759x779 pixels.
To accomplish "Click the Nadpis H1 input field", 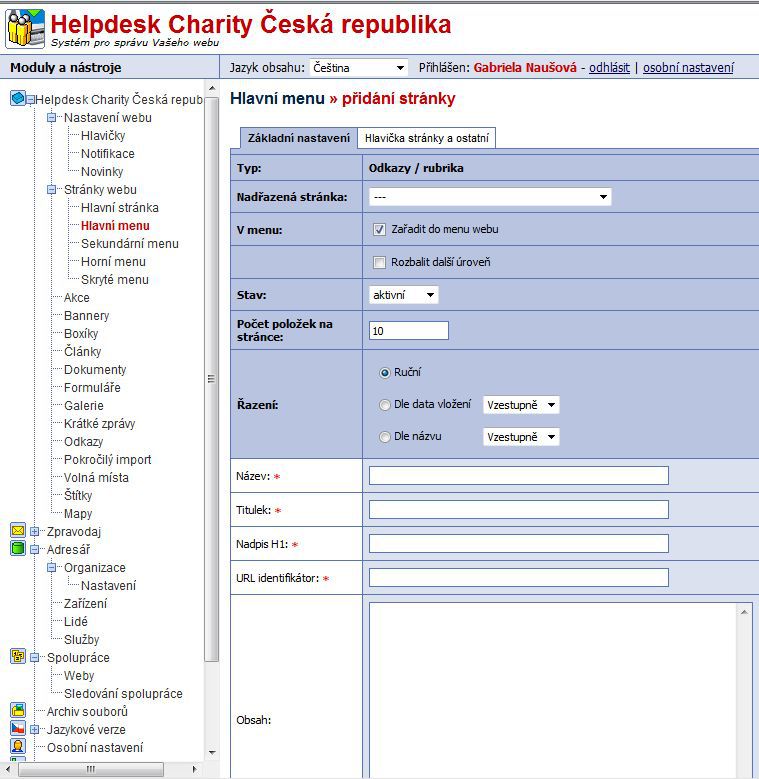I will 519,544.
